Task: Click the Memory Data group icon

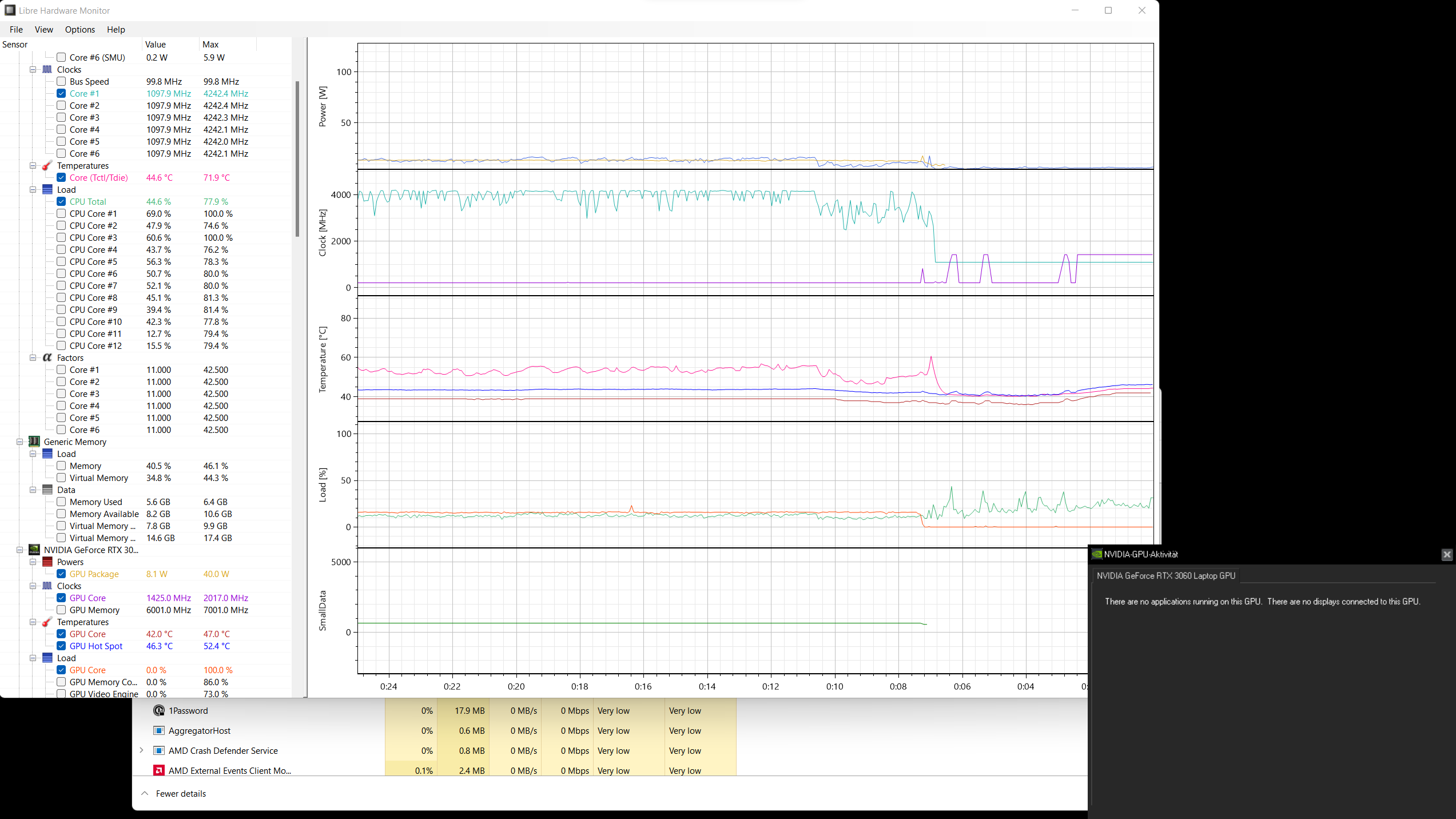Action: click(47, 490)
